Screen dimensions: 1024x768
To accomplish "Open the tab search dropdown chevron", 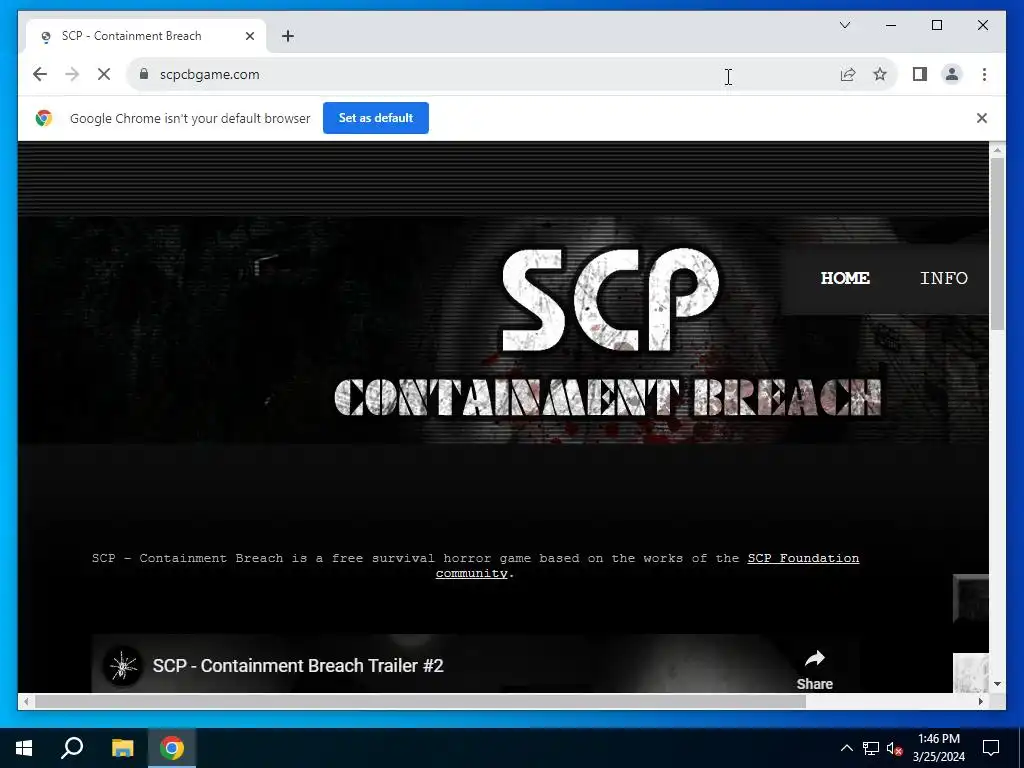I will [845, 25].
